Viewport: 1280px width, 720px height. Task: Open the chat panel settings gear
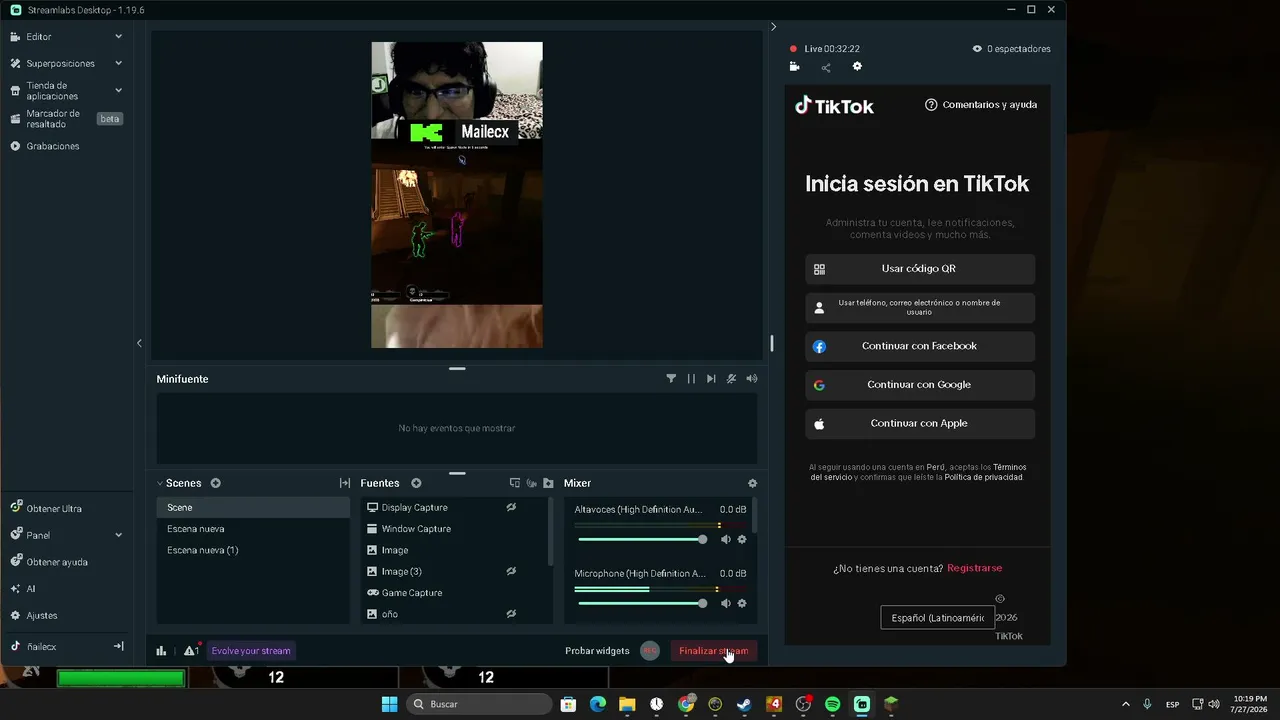(857, 67)
